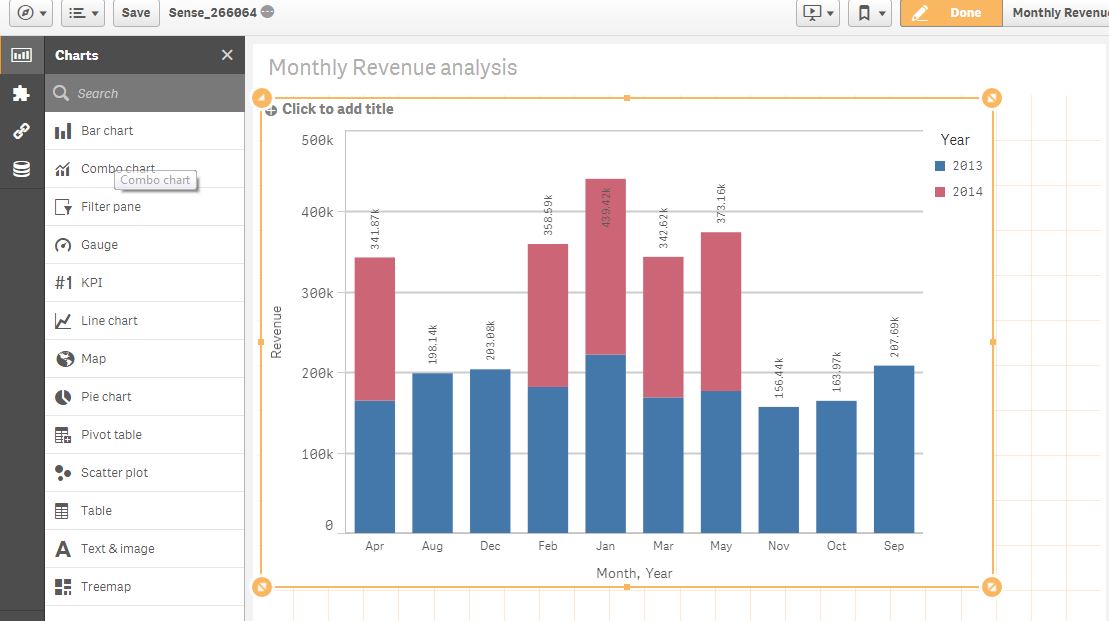
Task: Click the chart's title placeholder text
Action: 339,108
